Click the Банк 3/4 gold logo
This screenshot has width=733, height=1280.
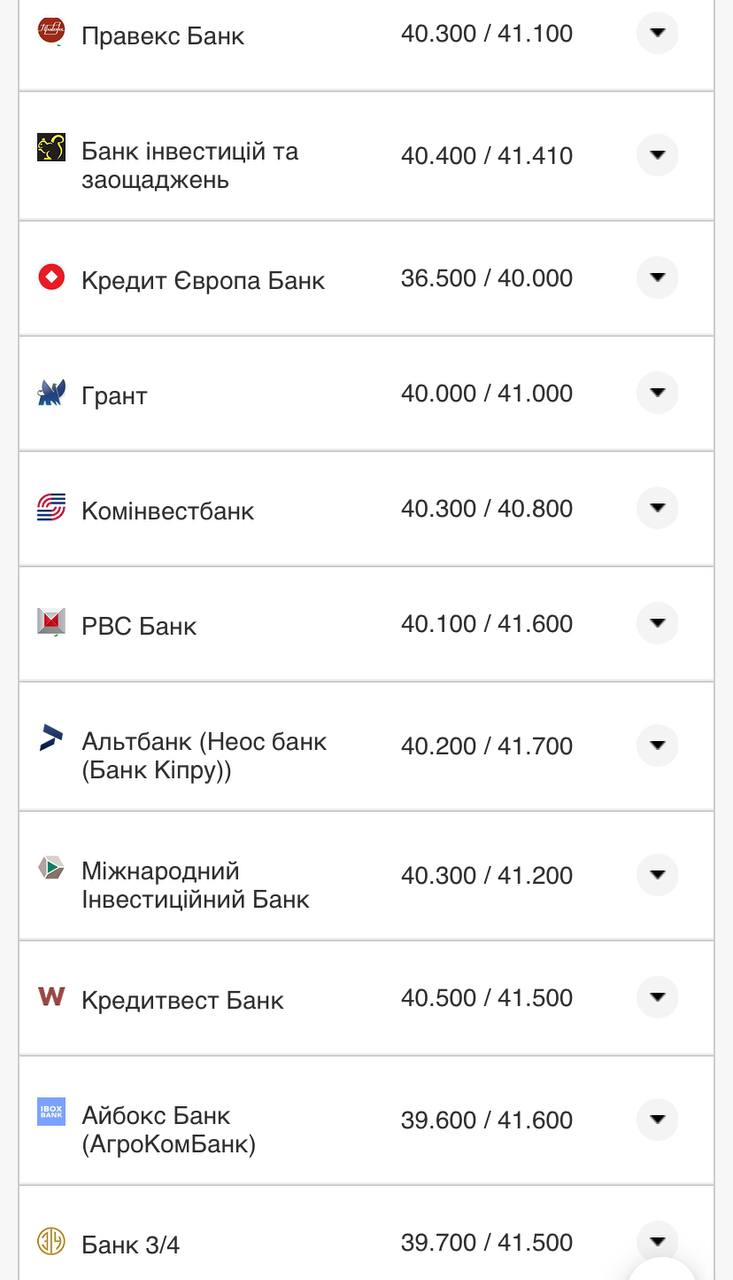point(51,1241)
